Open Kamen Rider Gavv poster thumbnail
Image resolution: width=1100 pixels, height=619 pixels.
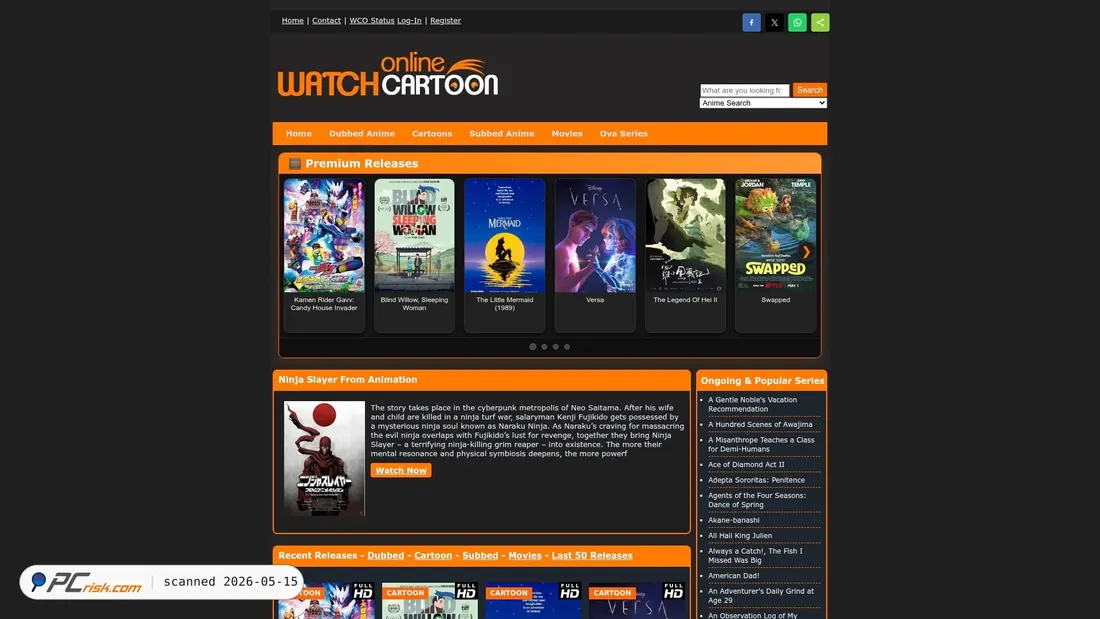(324, 235)
